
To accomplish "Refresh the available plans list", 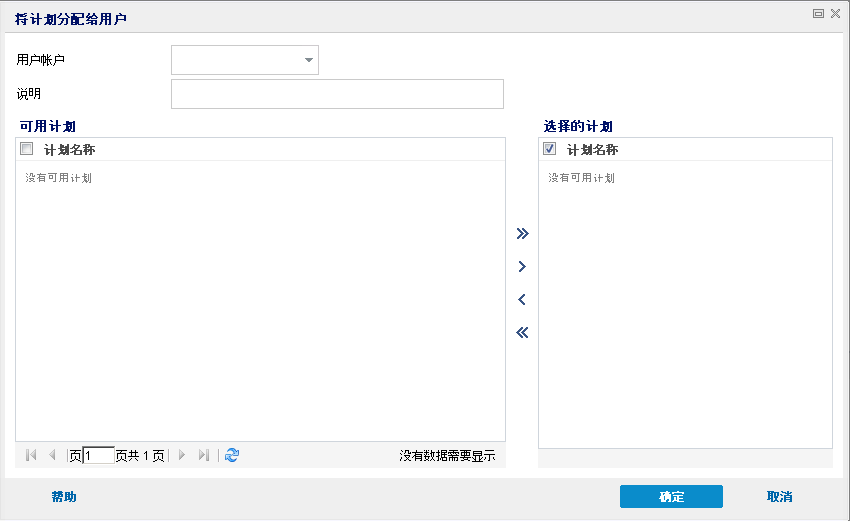I will [232, 455].
